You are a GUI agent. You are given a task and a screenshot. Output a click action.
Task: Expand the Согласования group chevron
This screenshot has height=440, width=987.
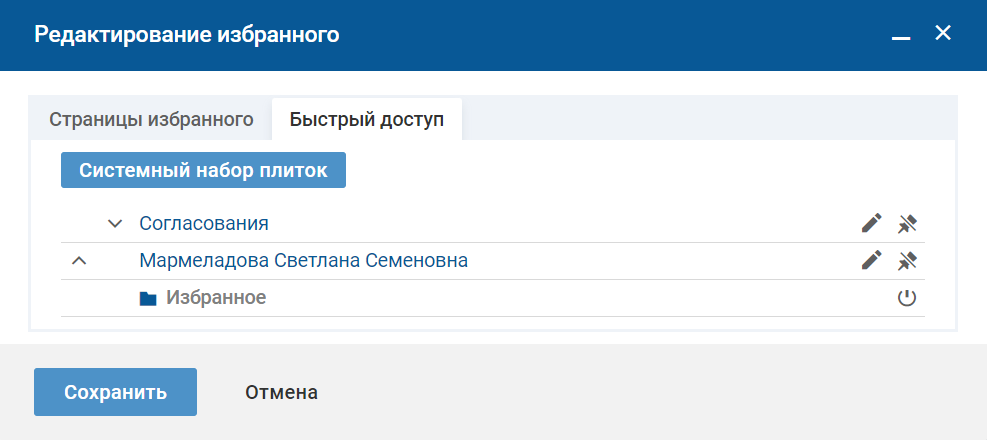coord(114,223)
